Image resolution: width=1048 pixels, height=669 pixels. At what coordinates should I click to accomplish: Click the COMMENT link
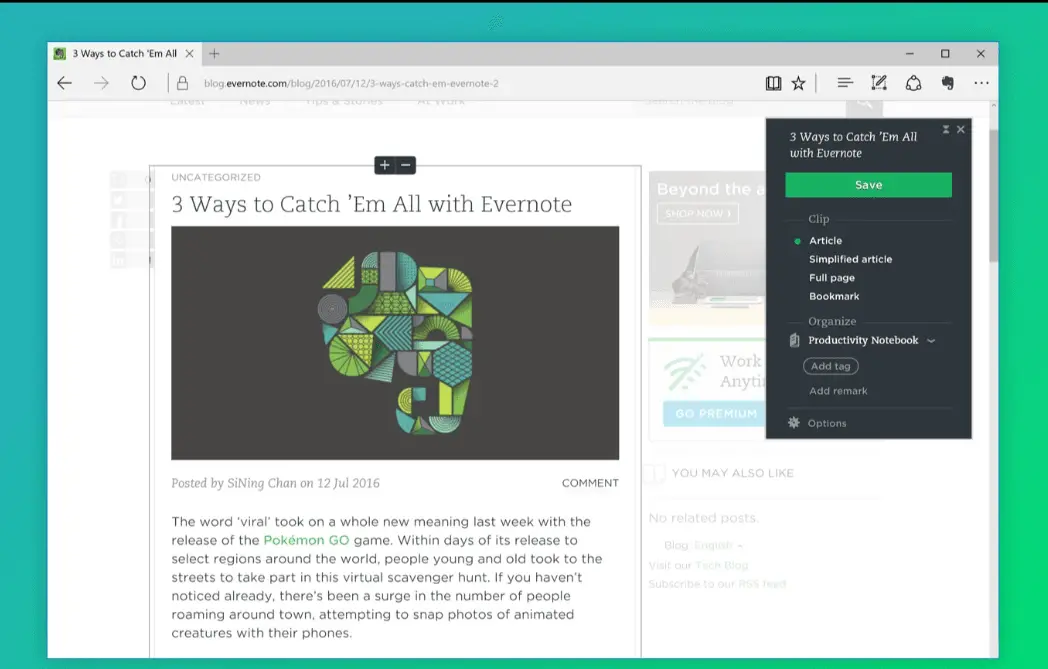pyautogui.click(x=590, y=483)
